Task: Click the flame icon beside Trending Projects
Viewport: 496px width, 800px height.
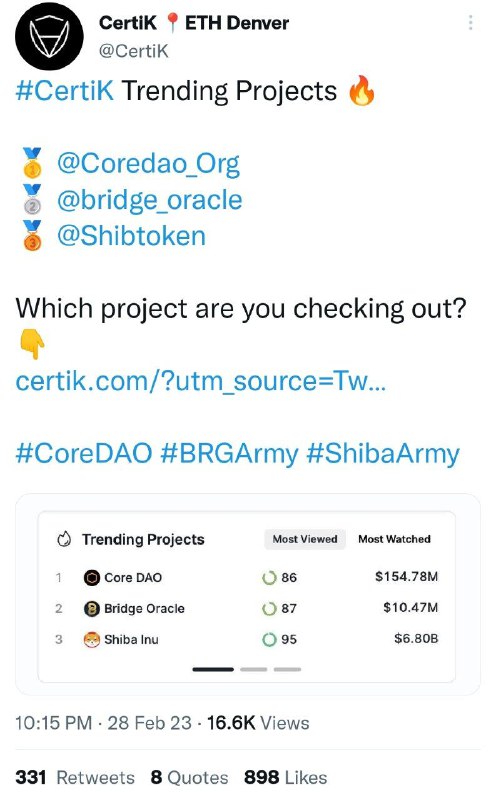Action: (64, 539)
